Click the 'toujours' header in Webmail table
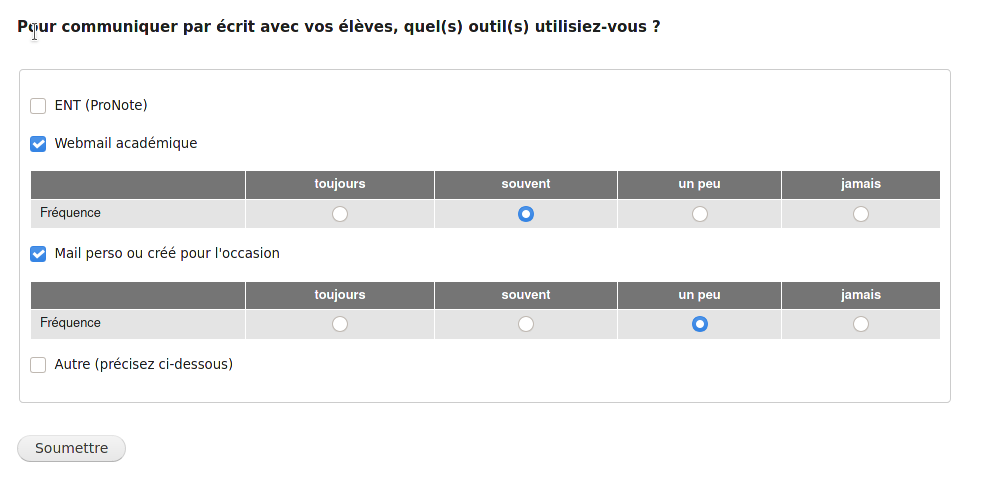This screenshot has width=983, height=487. (x=340, y=184)
